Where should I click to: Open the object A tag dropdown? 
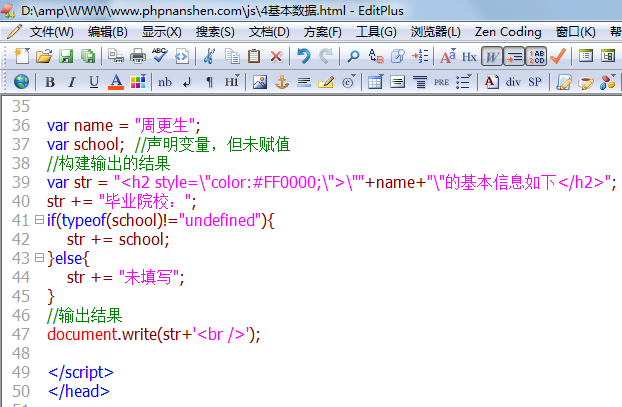[x=492, y=82]
